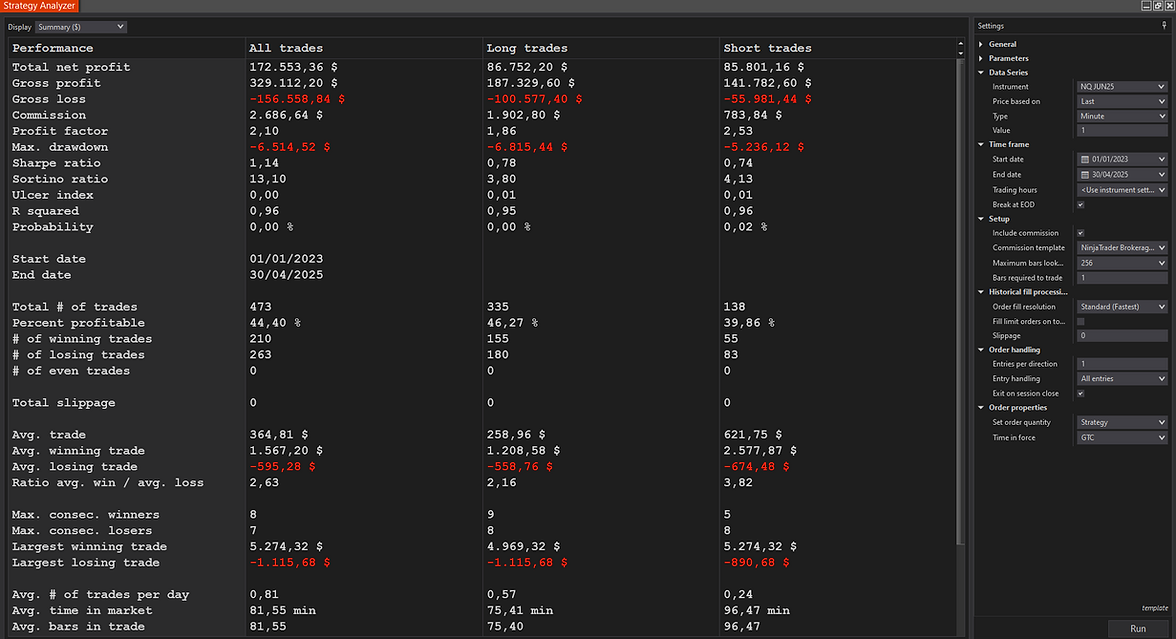The height and width of the screenshot is (639, 1176).
Task: Click the Value input field
Action: coord(1122,130)
